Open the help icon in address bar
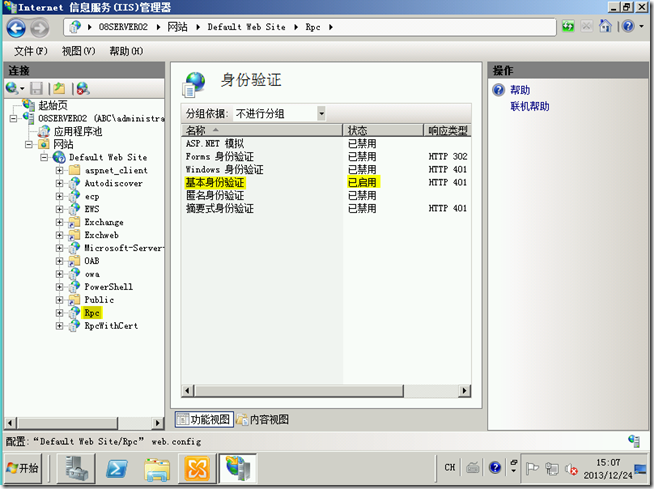The height and width of the screenshot is (489, 654). [x=628, y=26]
